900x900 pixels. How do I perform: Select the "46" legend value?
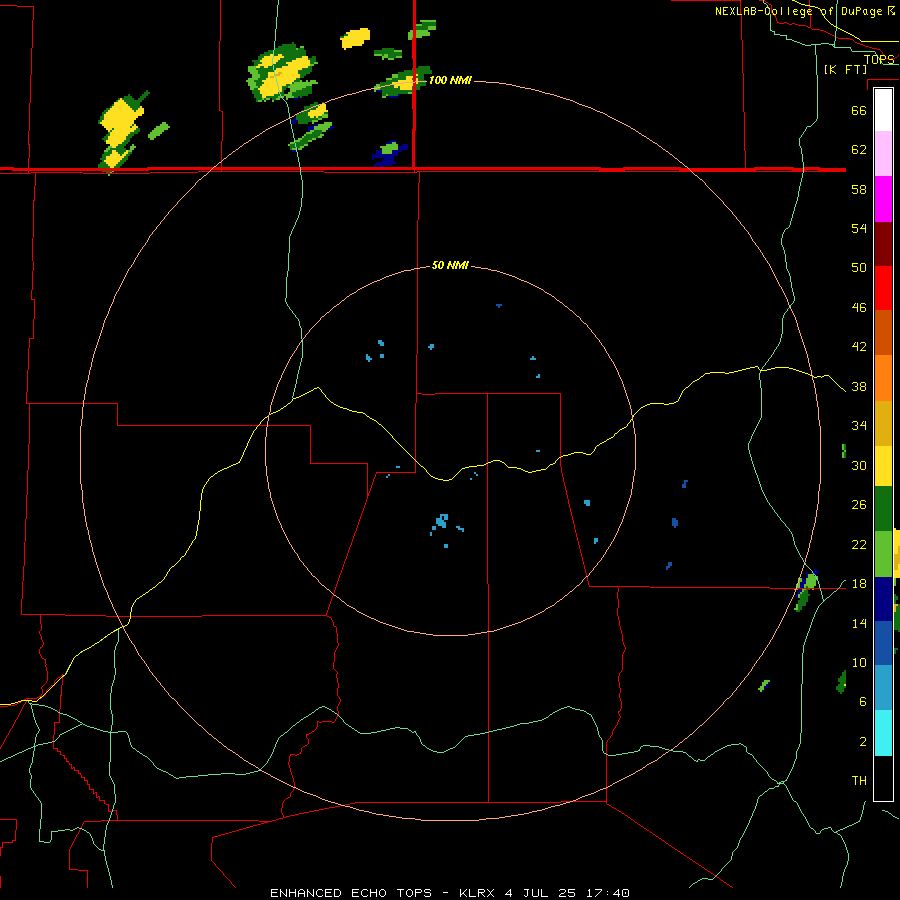click(859, 308)
